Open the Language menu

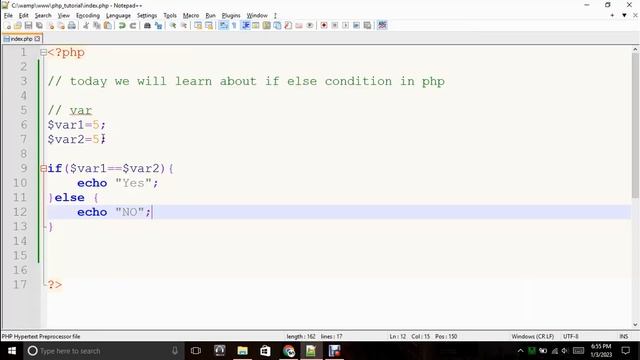(x=118, y=16)
